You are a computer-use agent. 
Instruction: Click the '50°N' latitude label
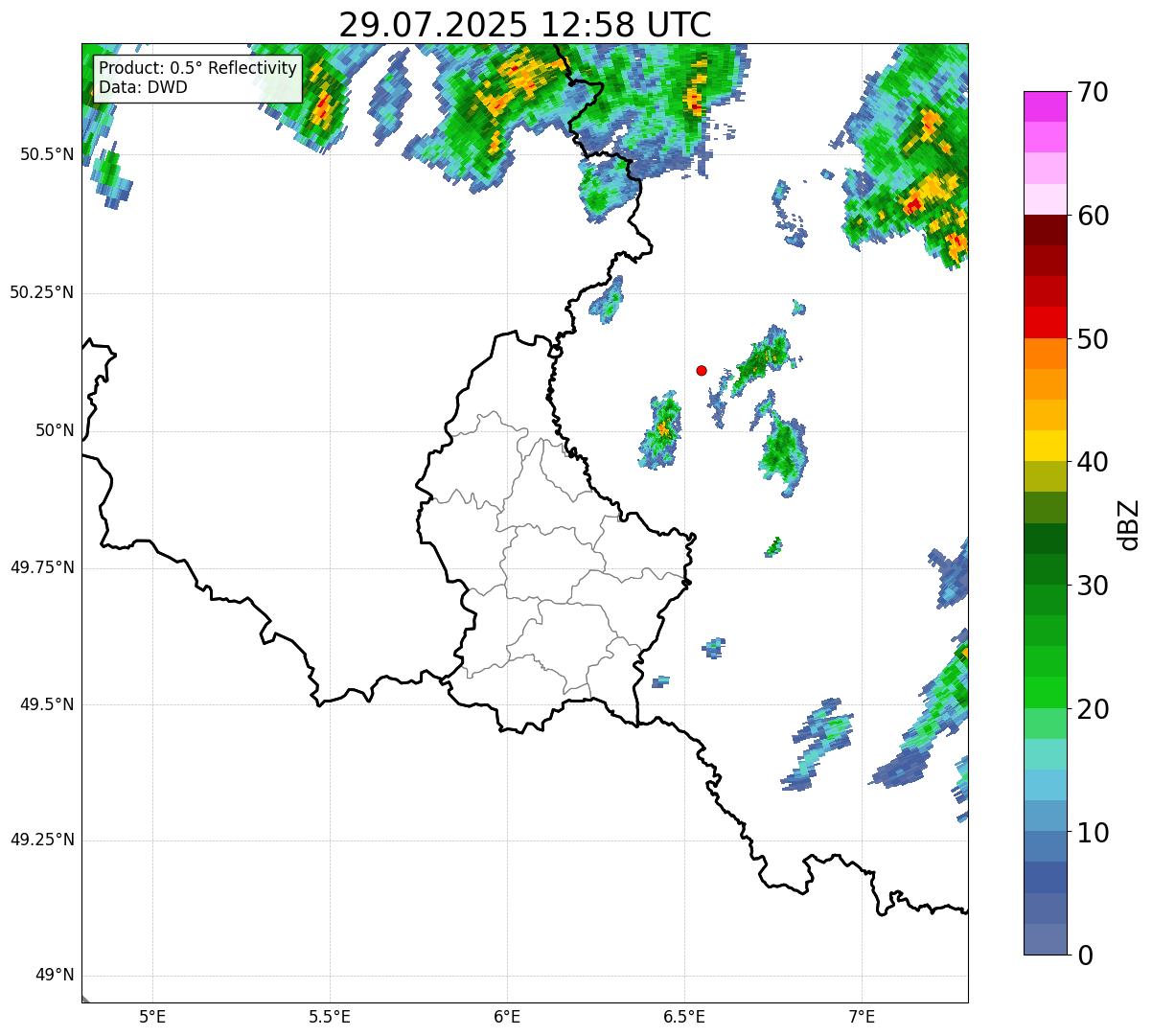(x=55, y=430)
